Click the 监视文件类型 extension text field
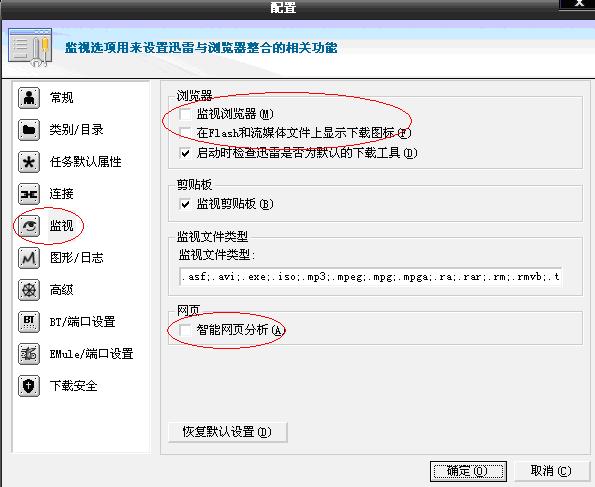 coord(370,276)
